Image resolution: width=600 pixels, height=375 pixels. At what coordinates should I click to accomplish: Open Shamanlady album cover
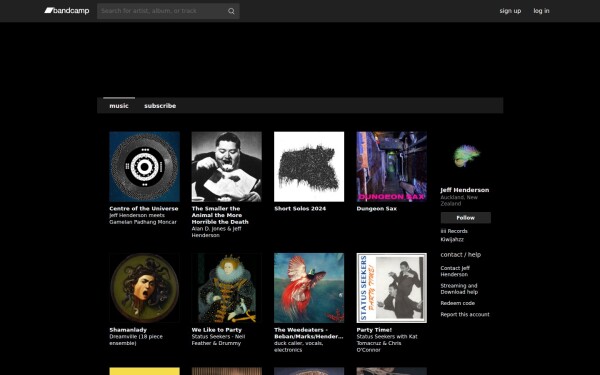(144, 288)
